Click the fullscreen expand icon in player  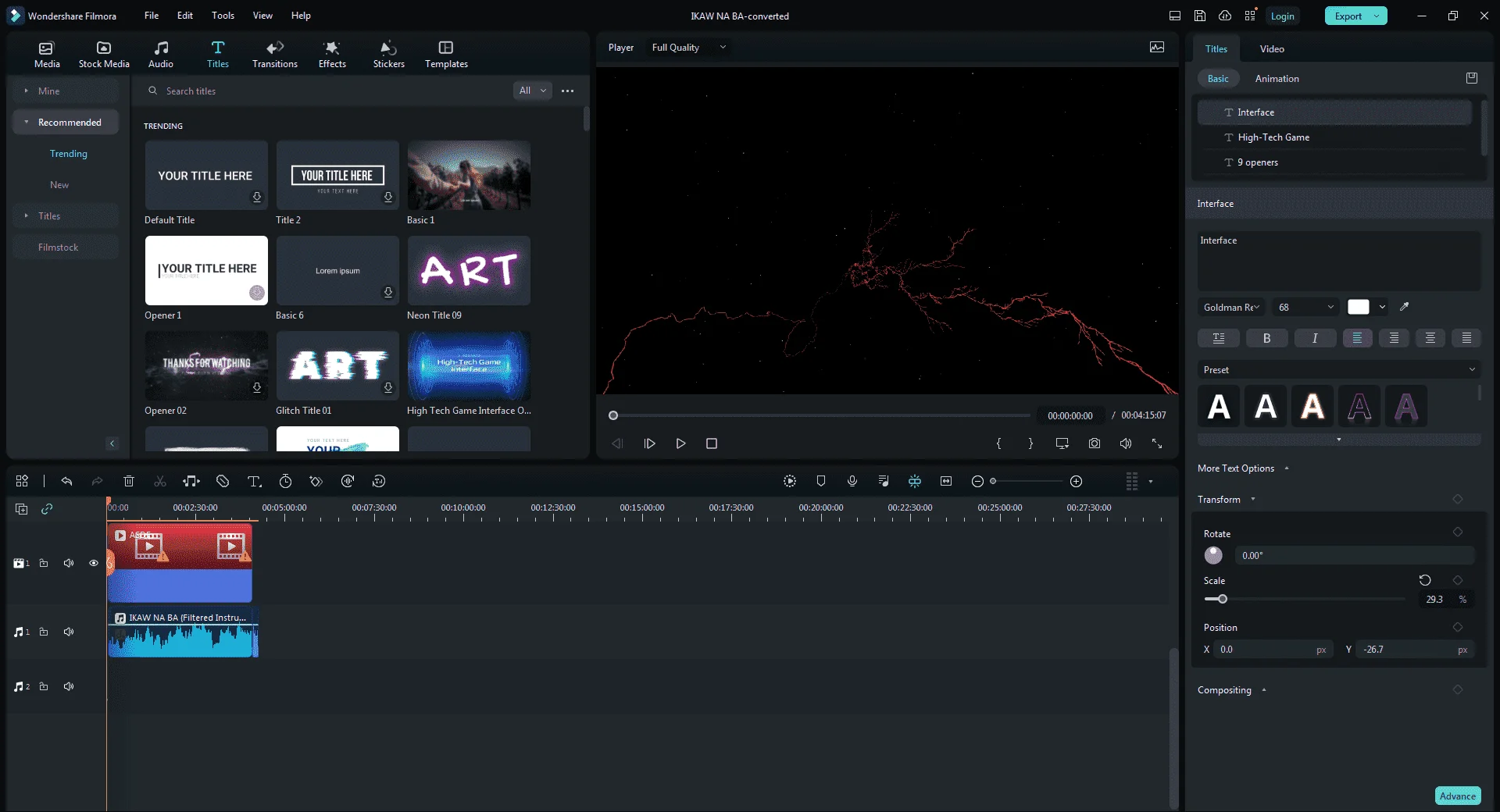(x=1157, y=443)
